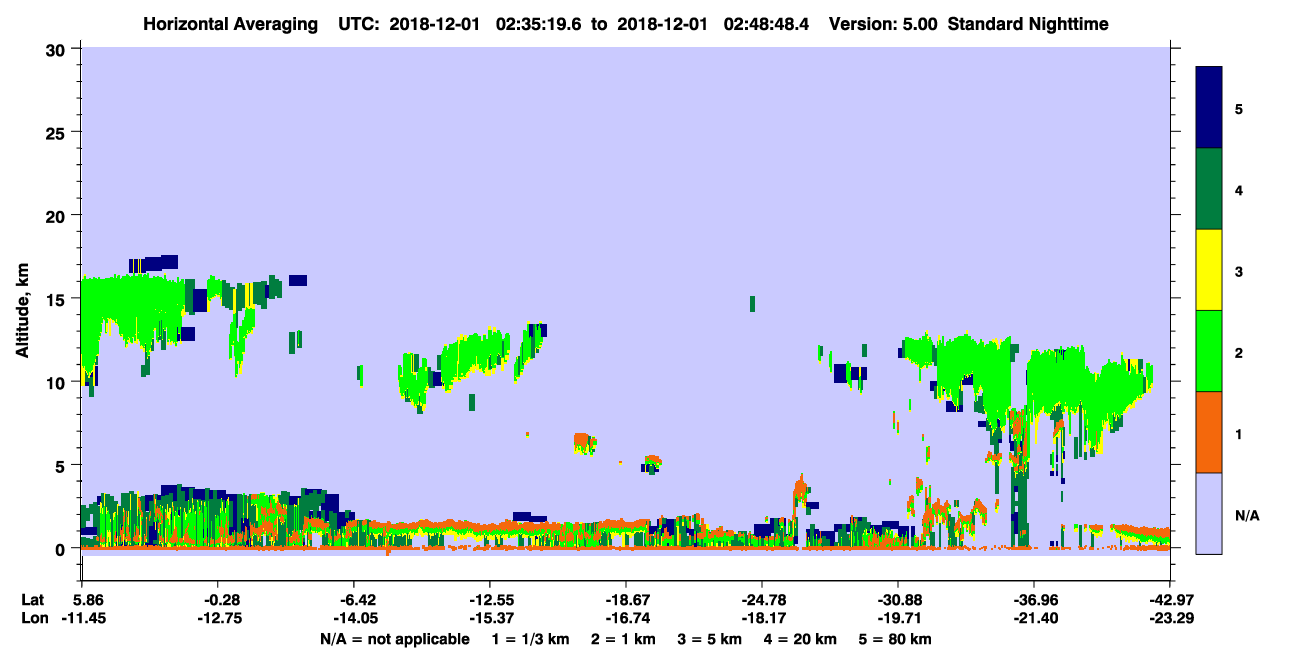The width and height of the screenshot is (1300, 667).
Task: Click the latitude value -12.55
Action: 489,600
